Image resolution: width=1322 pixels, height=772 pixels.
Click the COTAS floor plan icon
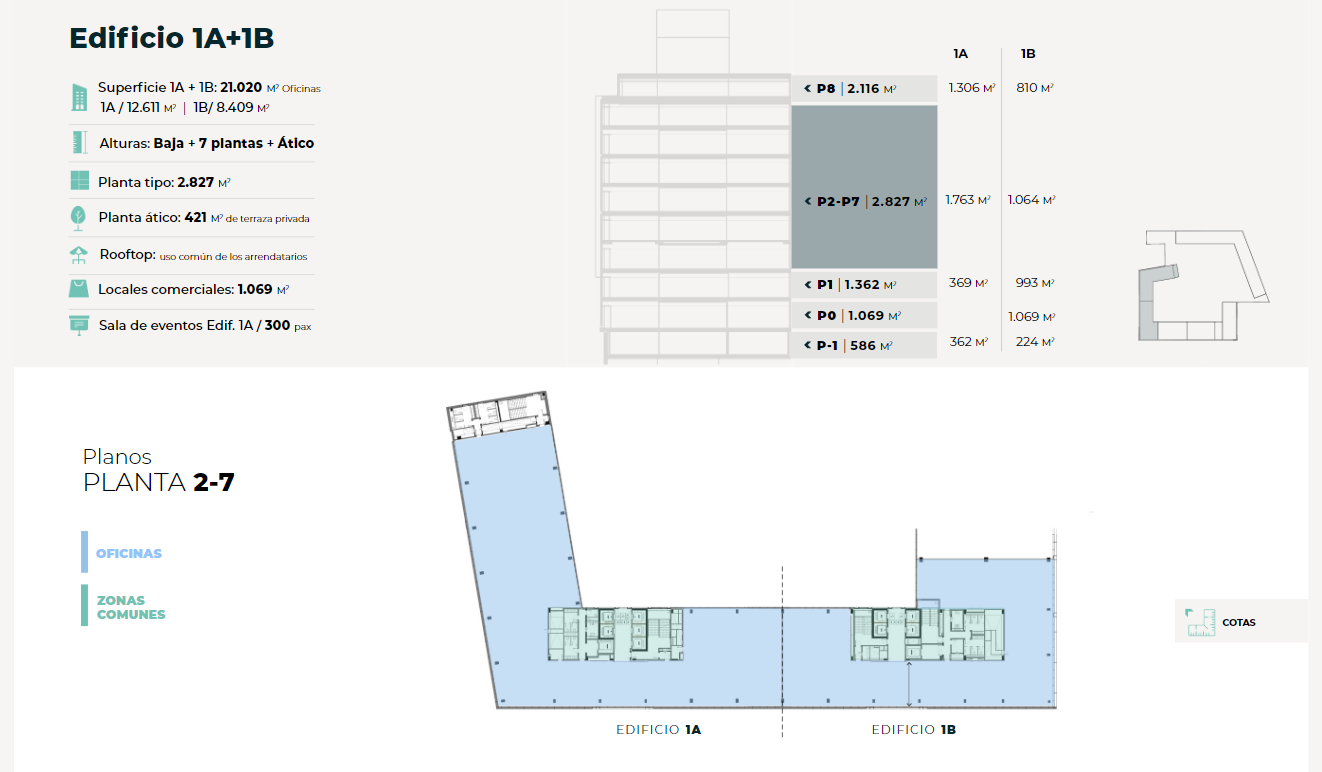pos(1198,622)
